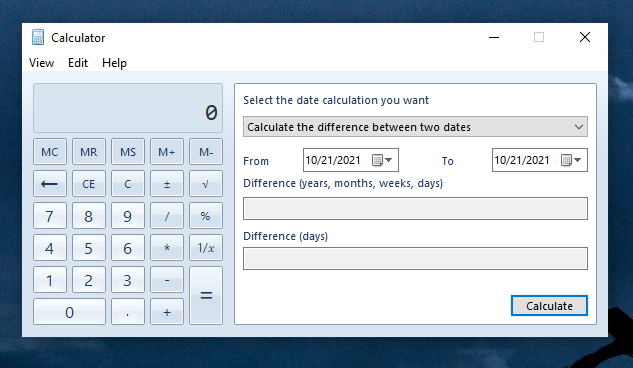Screen dimensions: 633x368
Task: Click the Difference (days) result field
Action: click(415, 258)
